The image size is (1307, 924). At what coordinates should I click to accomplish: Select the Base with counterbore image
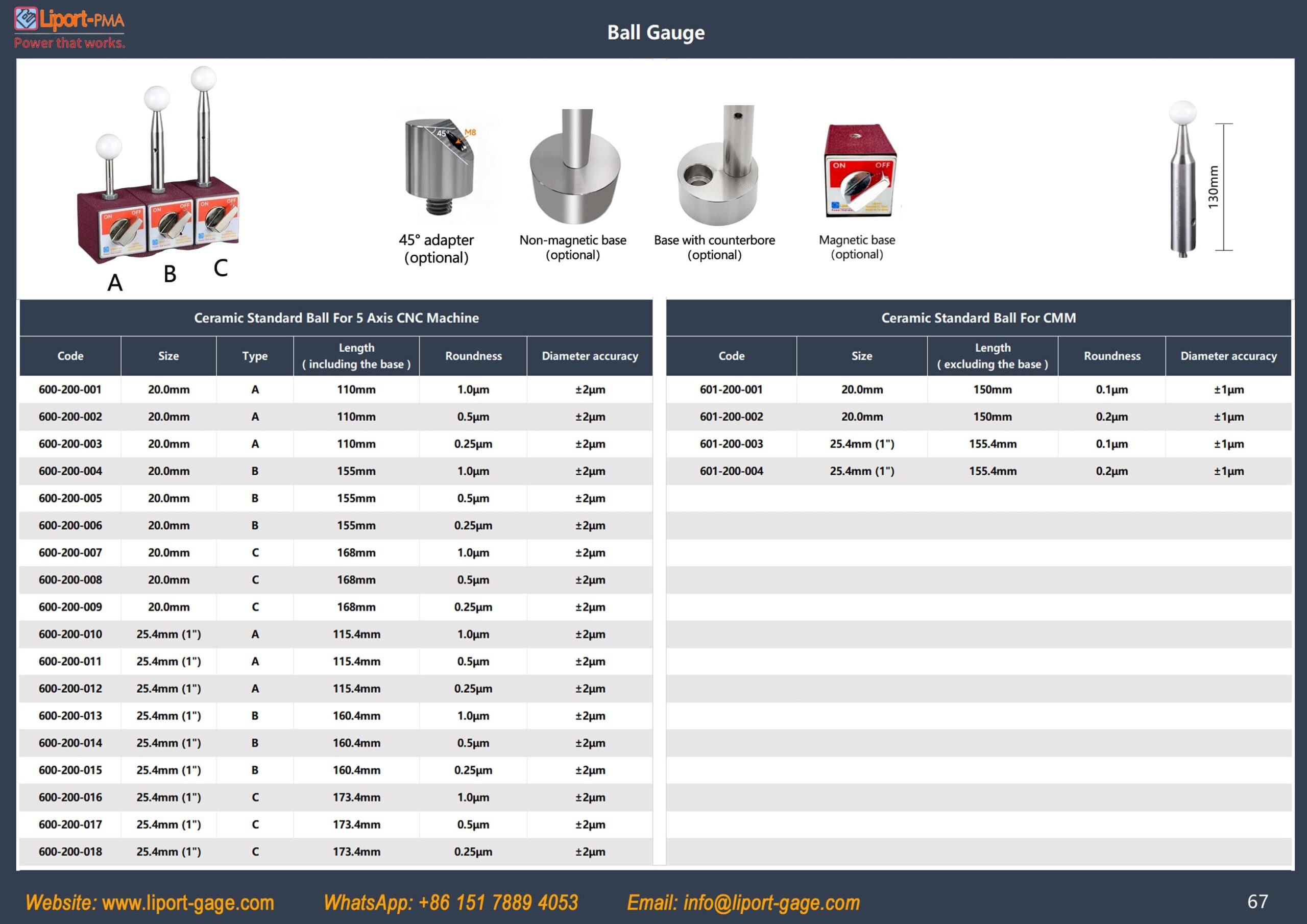[717, 165]
